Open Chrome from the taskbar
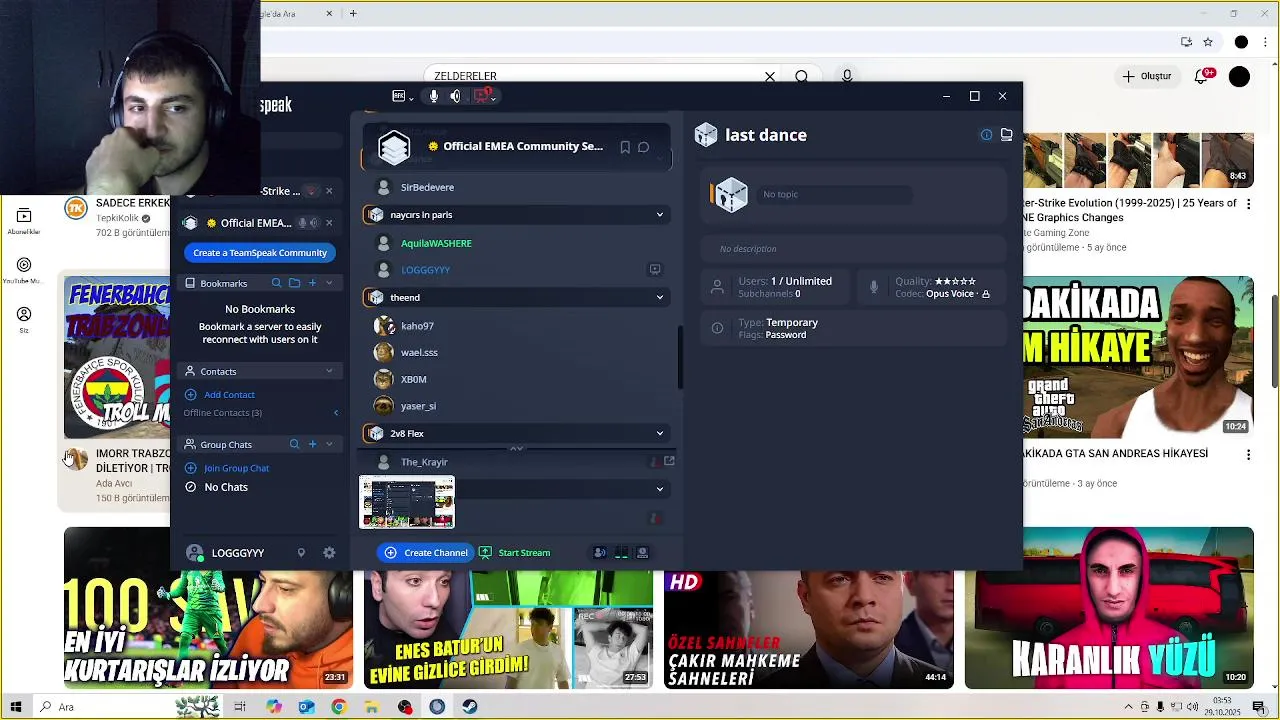The height and width of the screenshot is (720, 1280). (339, 707)
